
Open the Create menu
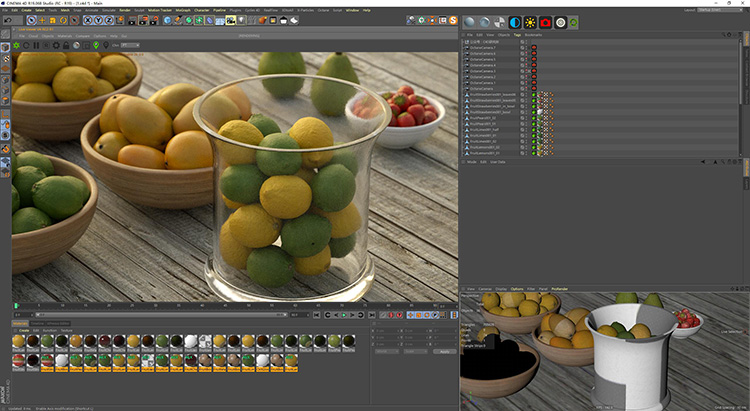point(26,10)
